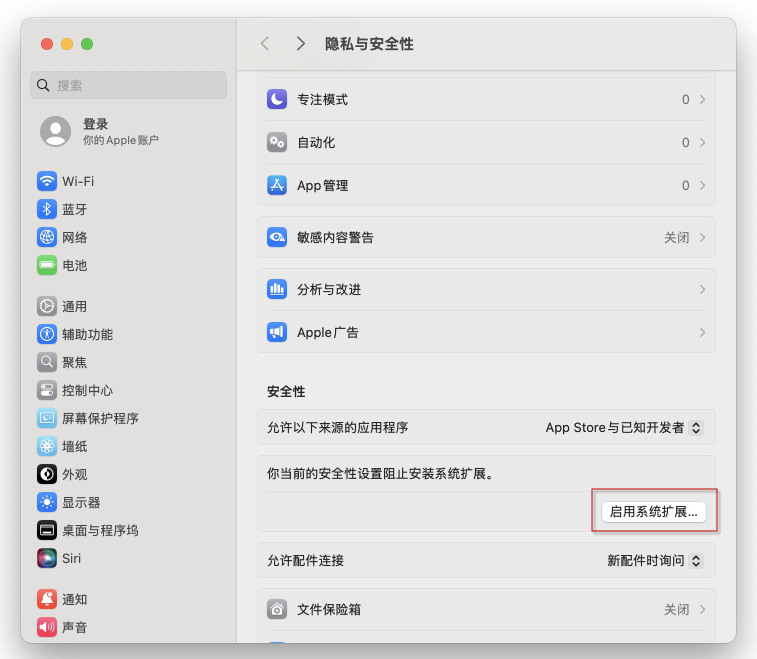Screen dimensions: 757x659
Task: Click the 文件保险箱 FileVault icon
Action: tap(277, 610)
